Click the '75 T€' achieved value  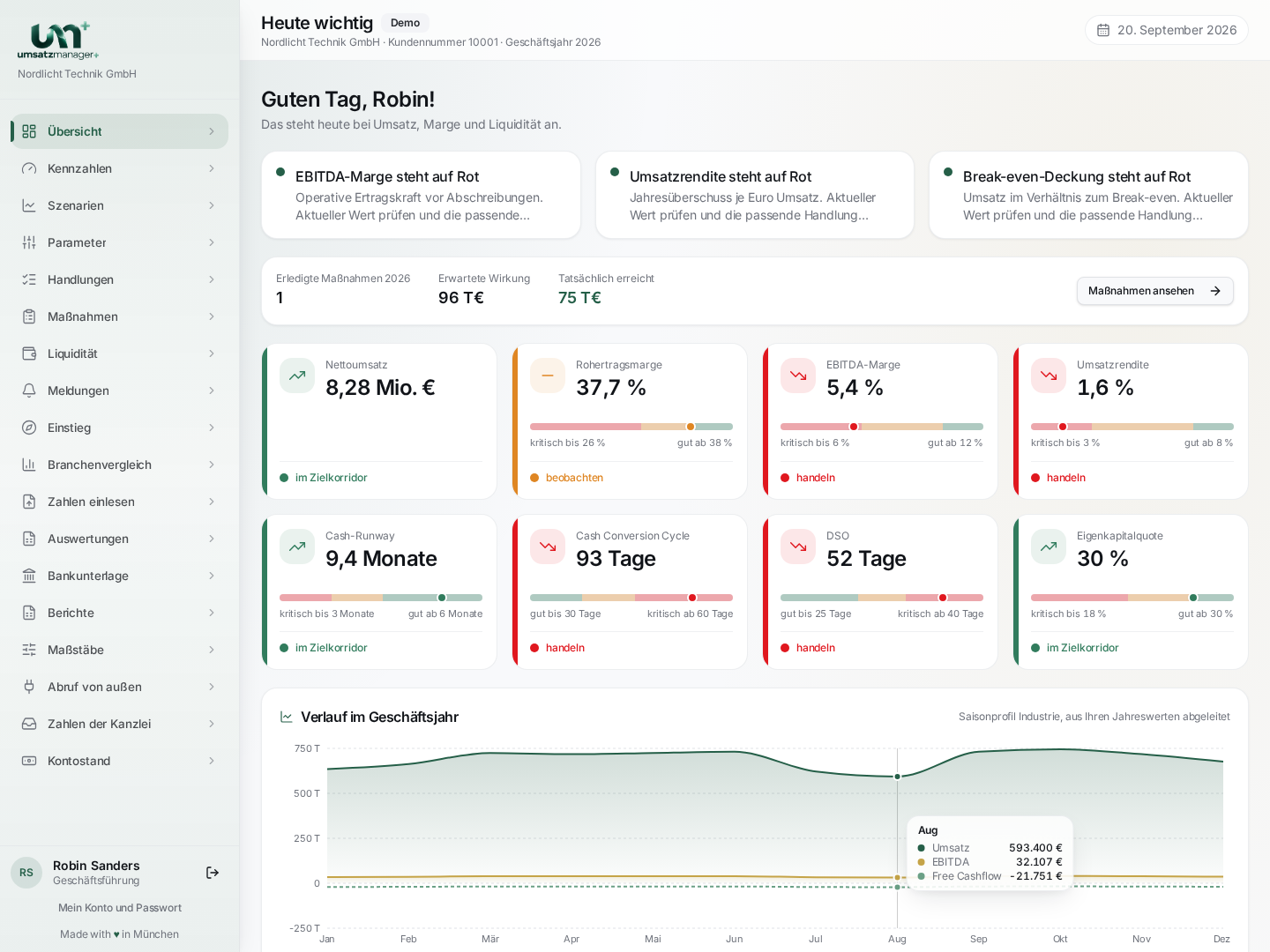579,298
